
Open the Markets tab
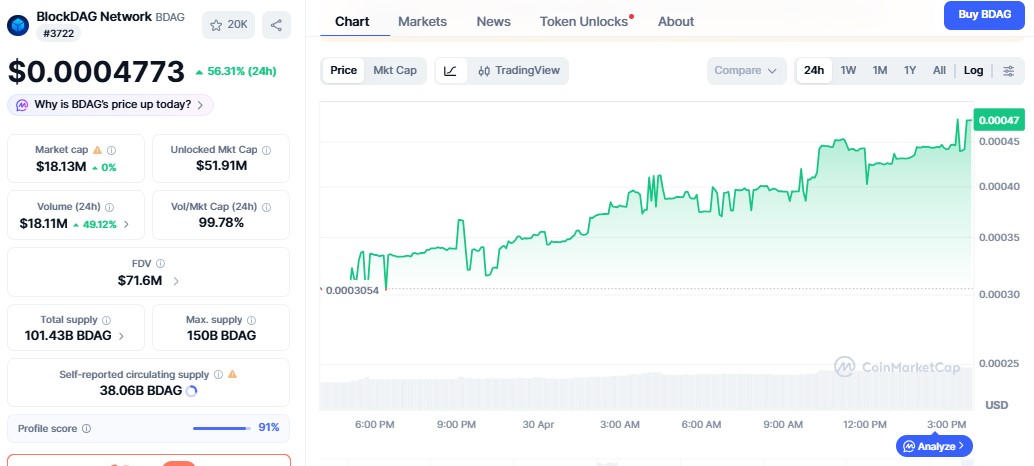click(x=423, y=22)
